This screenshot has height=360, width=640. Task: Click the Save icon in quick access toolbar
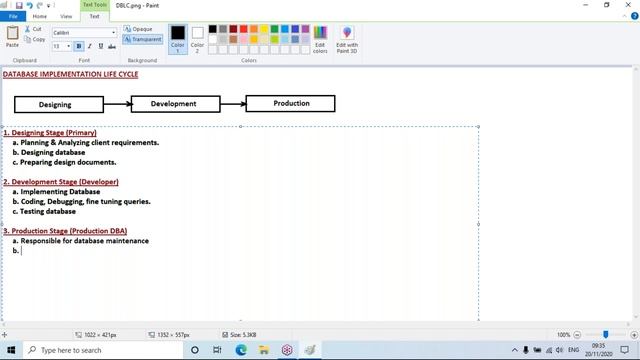click(x=19, y=5)
